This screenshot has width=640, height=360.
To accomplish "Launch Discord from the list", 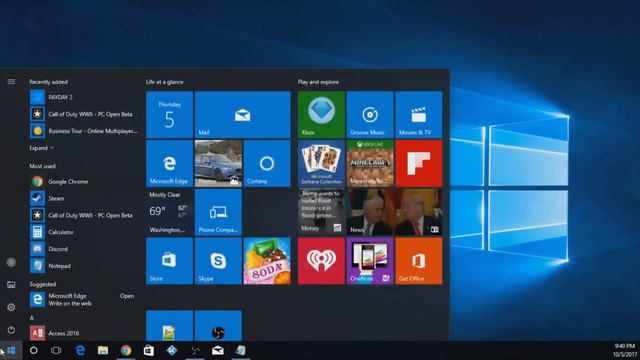I will click(84, 249).
